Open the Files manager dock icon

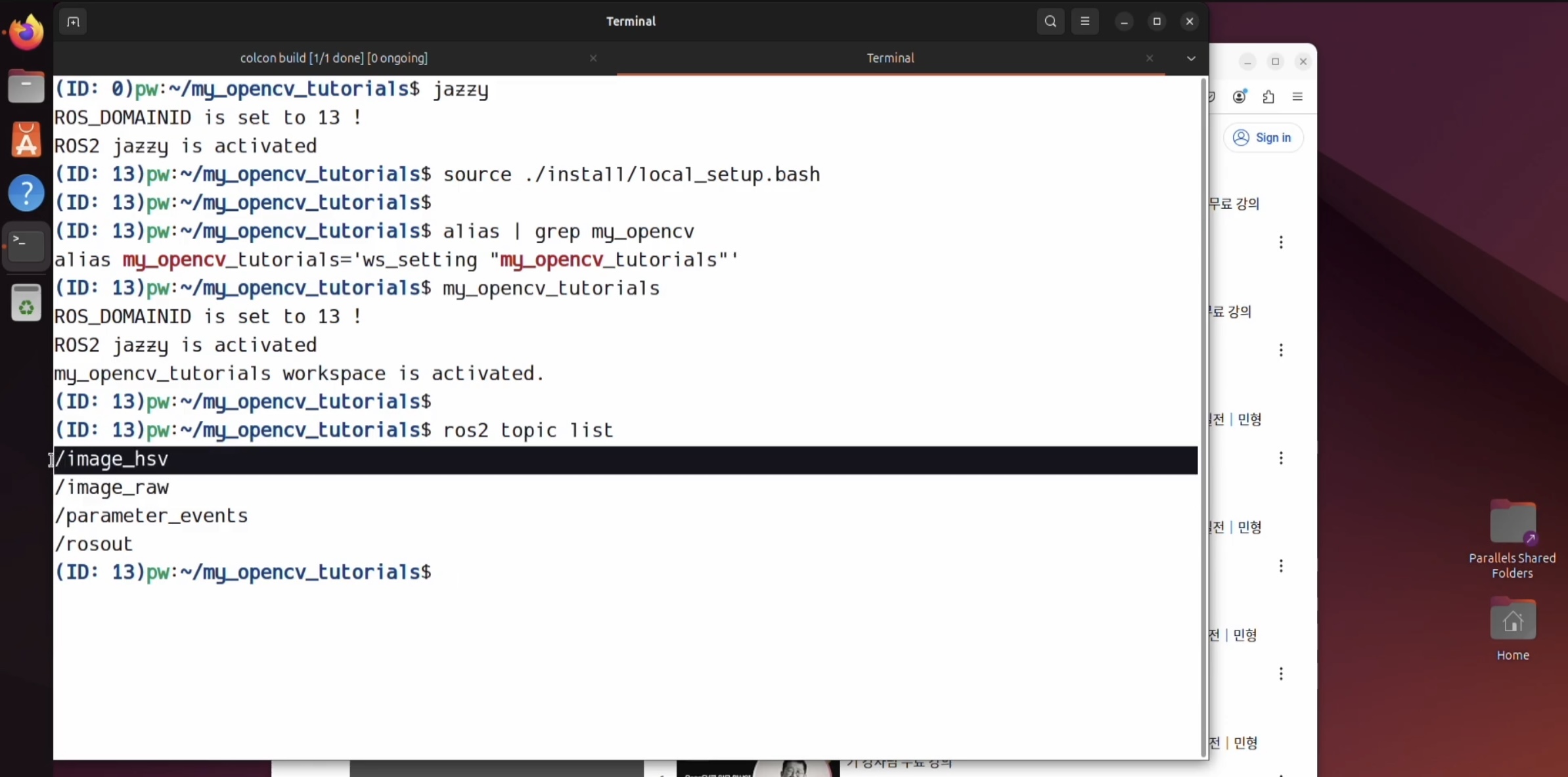26,87
